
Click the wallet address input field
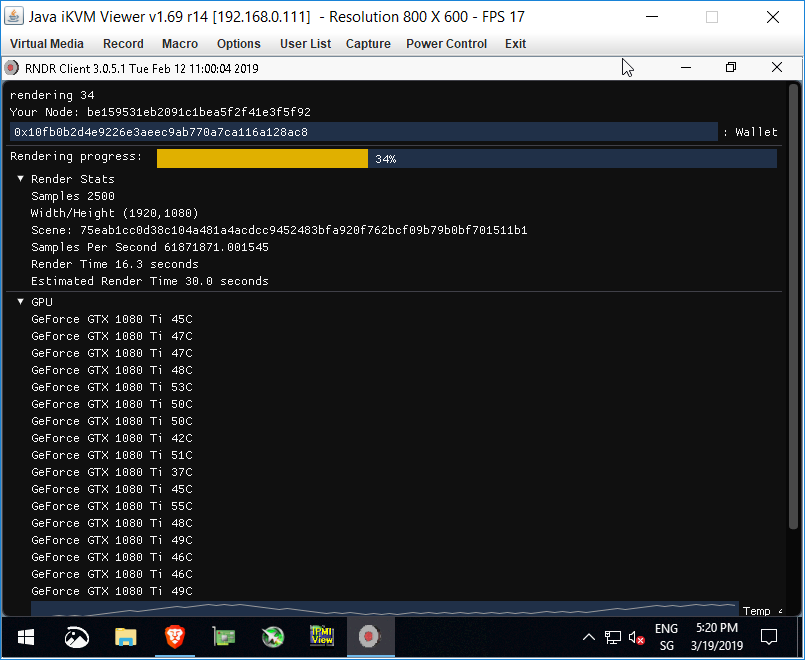coord(363,132)
